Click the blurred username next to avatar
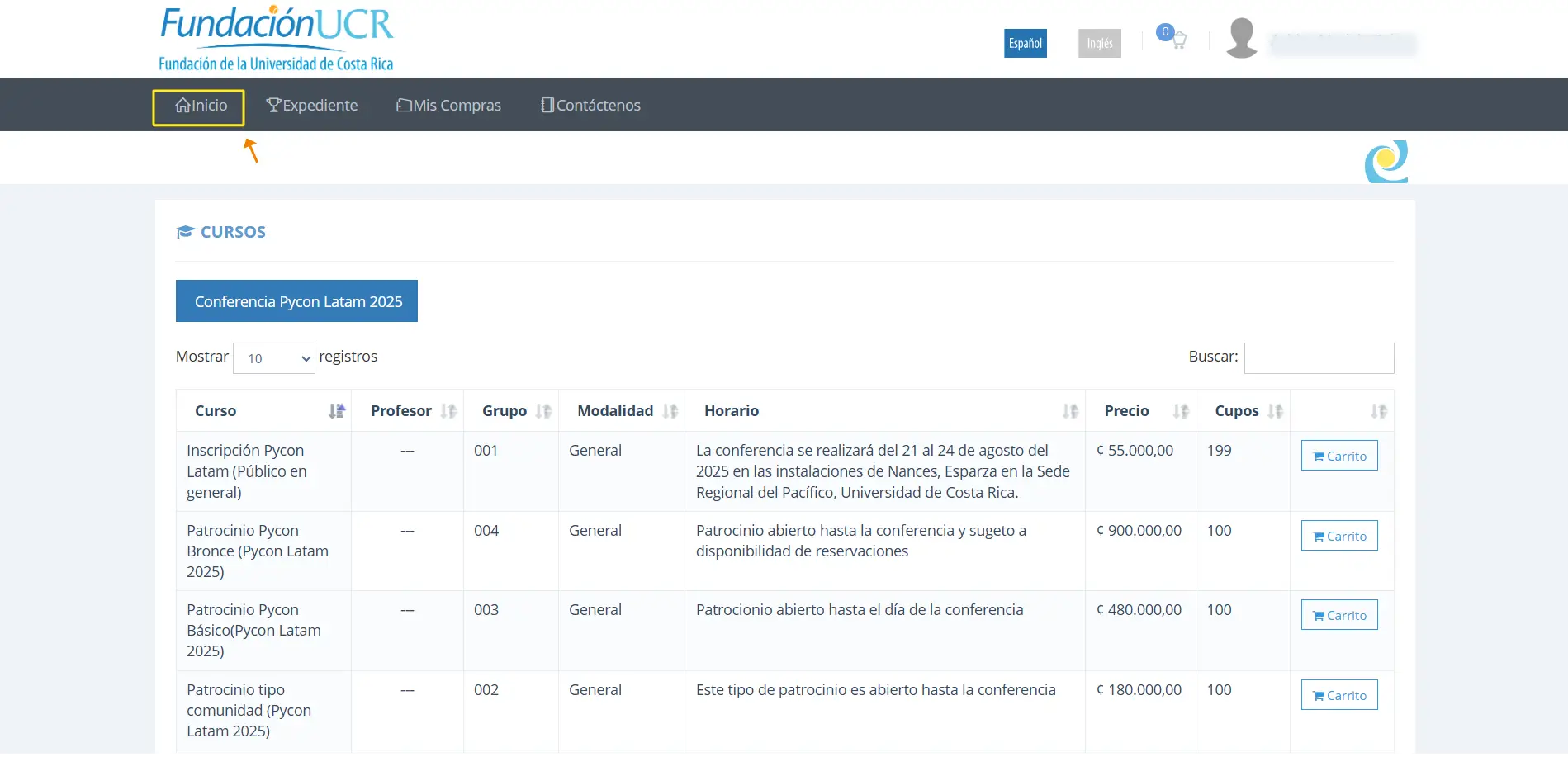The image size is (1568, 757). pos(1343,44)
